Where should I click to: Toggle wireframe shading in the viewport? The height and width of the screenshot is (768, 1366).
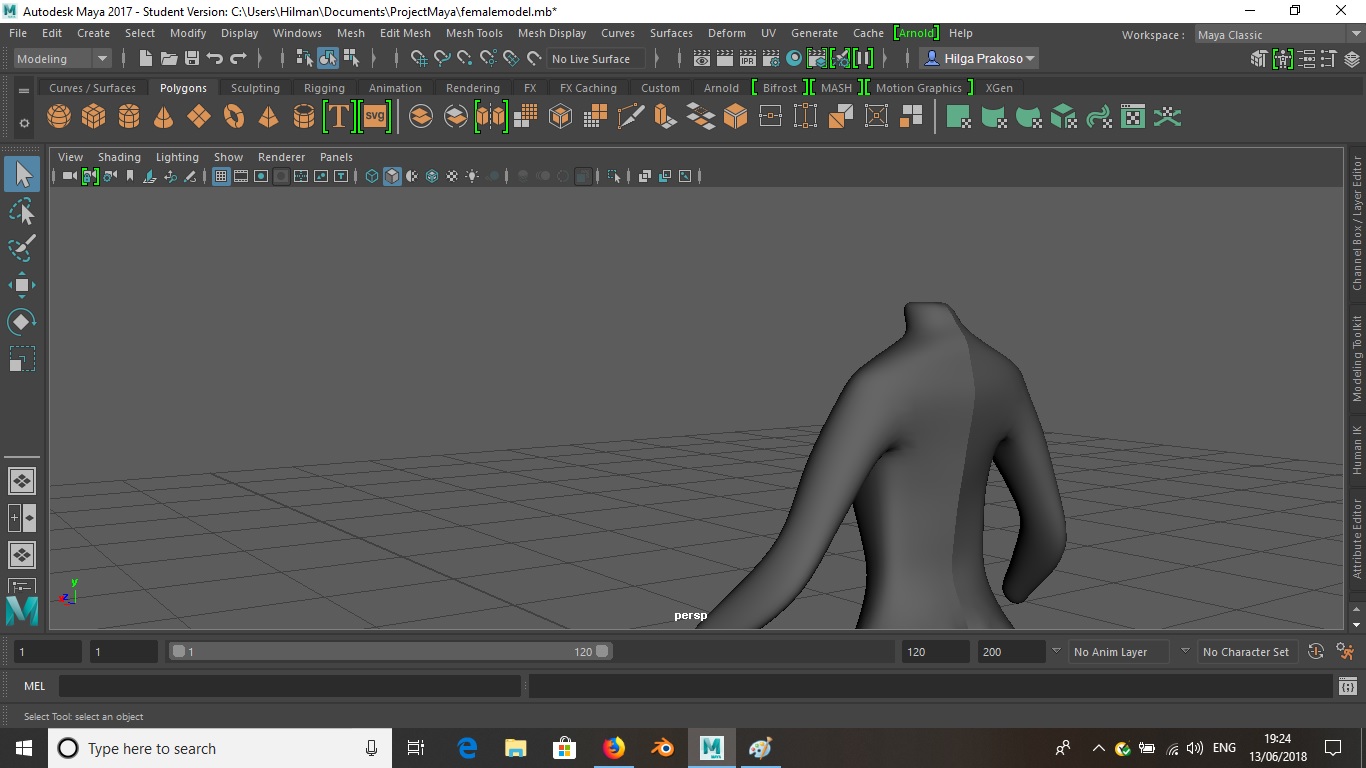click(x=372, y=176)
